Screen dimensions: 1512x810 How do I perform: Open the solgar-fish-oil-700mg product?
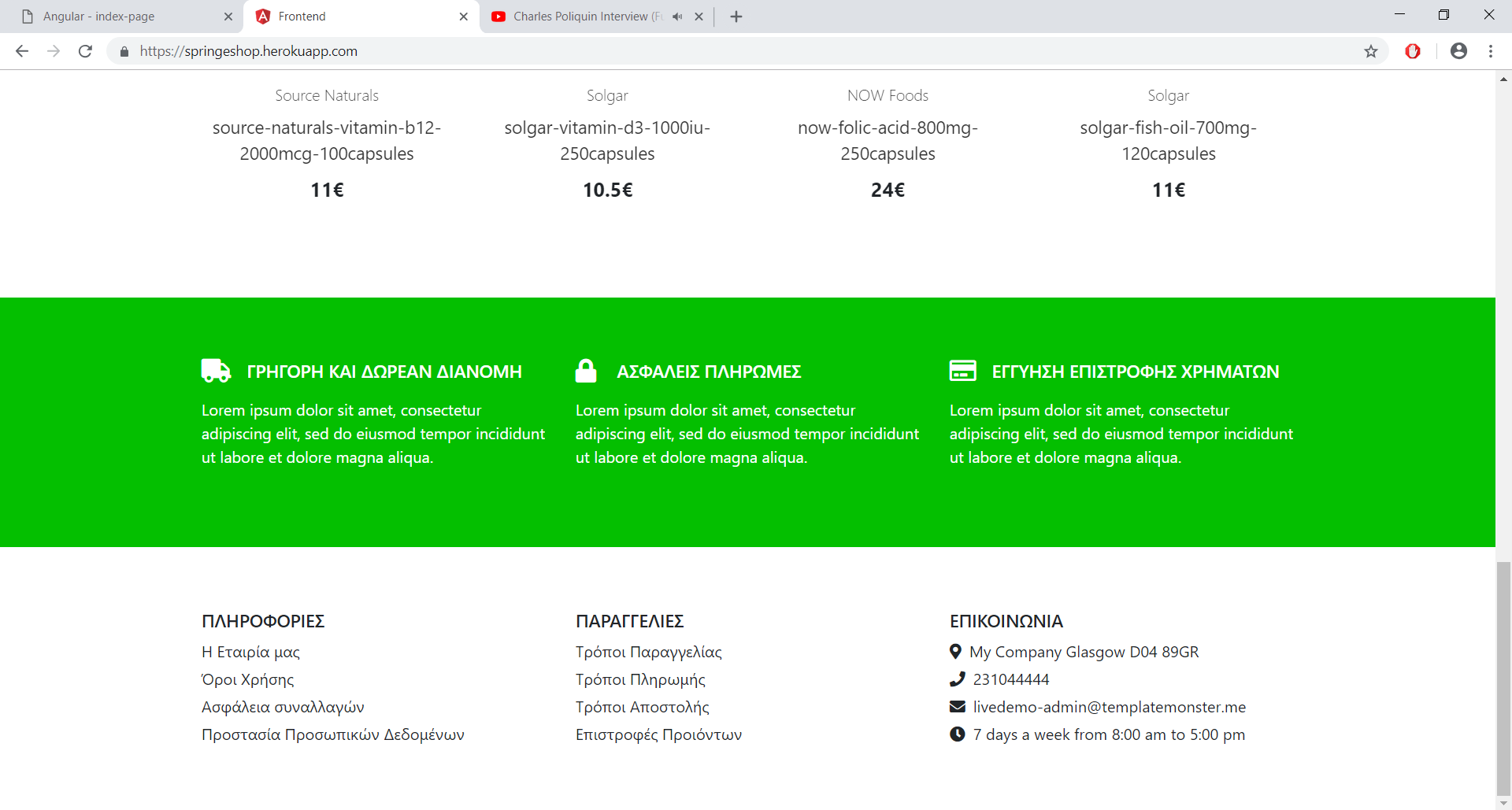click(x=1169, y=141)
